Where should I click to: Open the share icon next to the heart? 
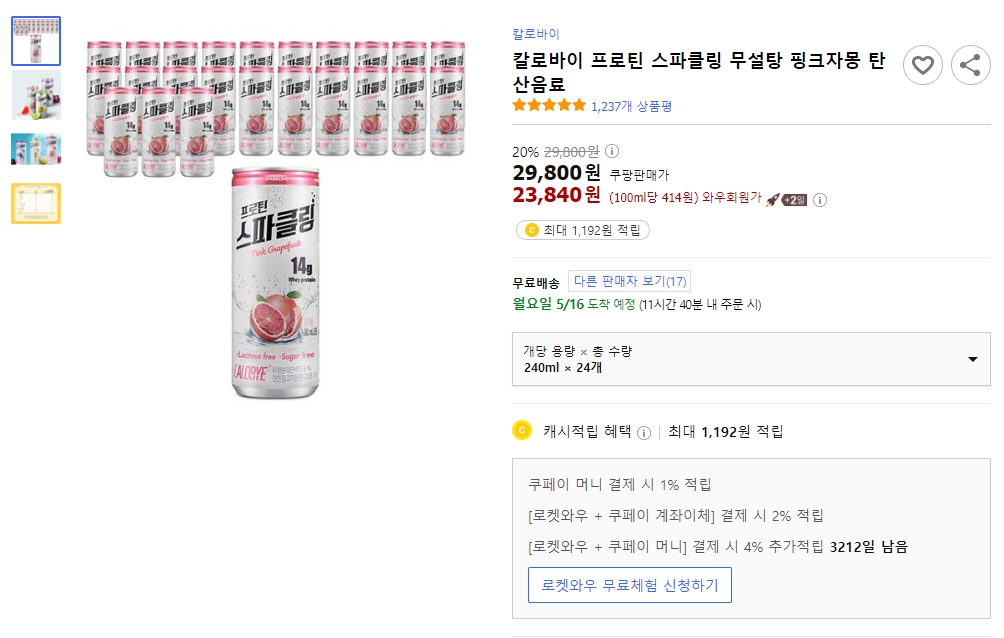pos(969,64)
